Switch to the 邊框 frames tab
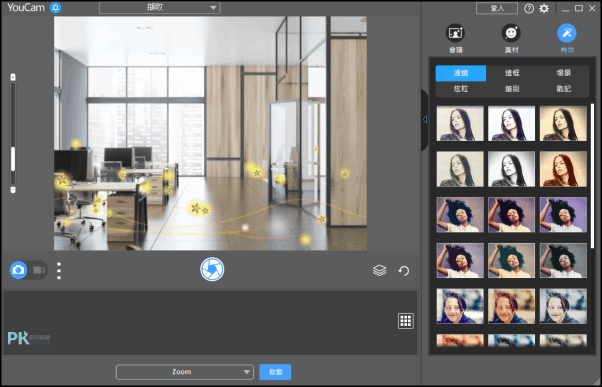 [512, 73]
